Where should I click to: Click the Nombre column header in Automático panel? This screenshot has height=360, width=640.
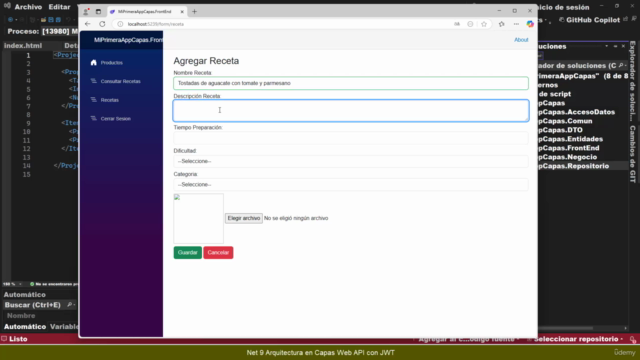21,316
